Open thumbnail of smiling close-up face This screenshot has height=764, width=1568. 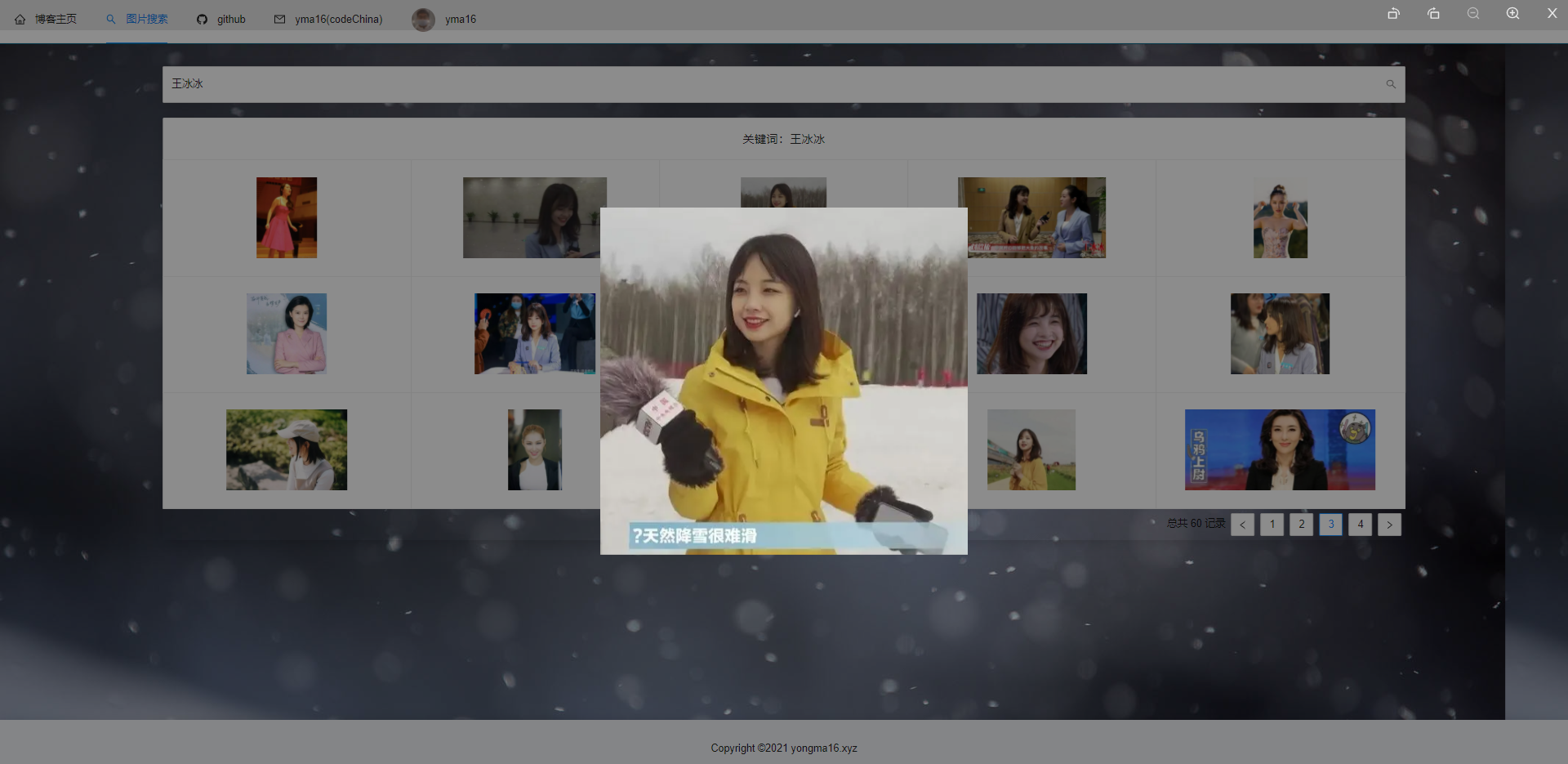coord(1031,333)
